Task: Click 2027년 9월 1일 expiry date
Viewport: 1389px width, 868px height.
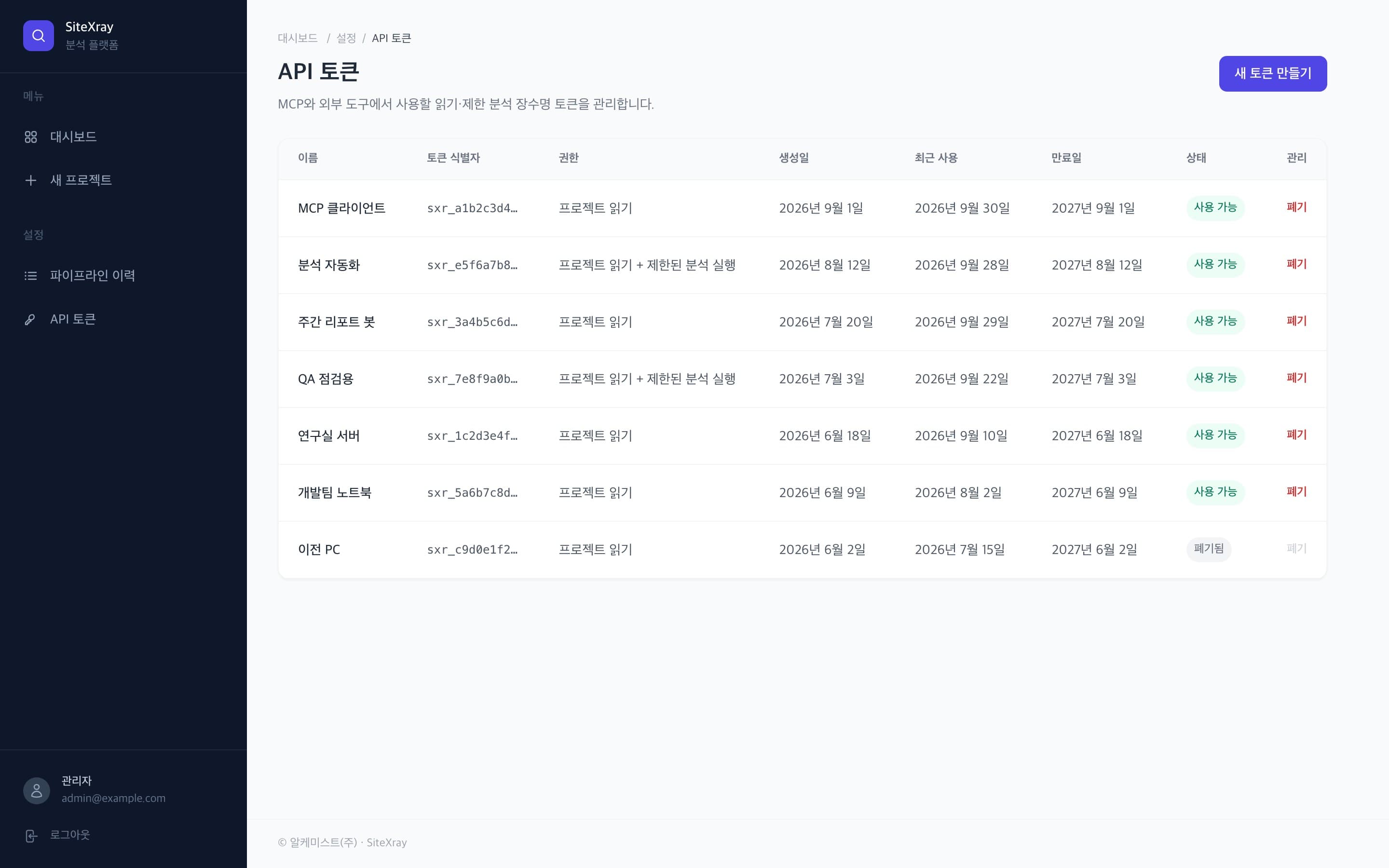Action: pyautogui.click(x=1093, y=208)
